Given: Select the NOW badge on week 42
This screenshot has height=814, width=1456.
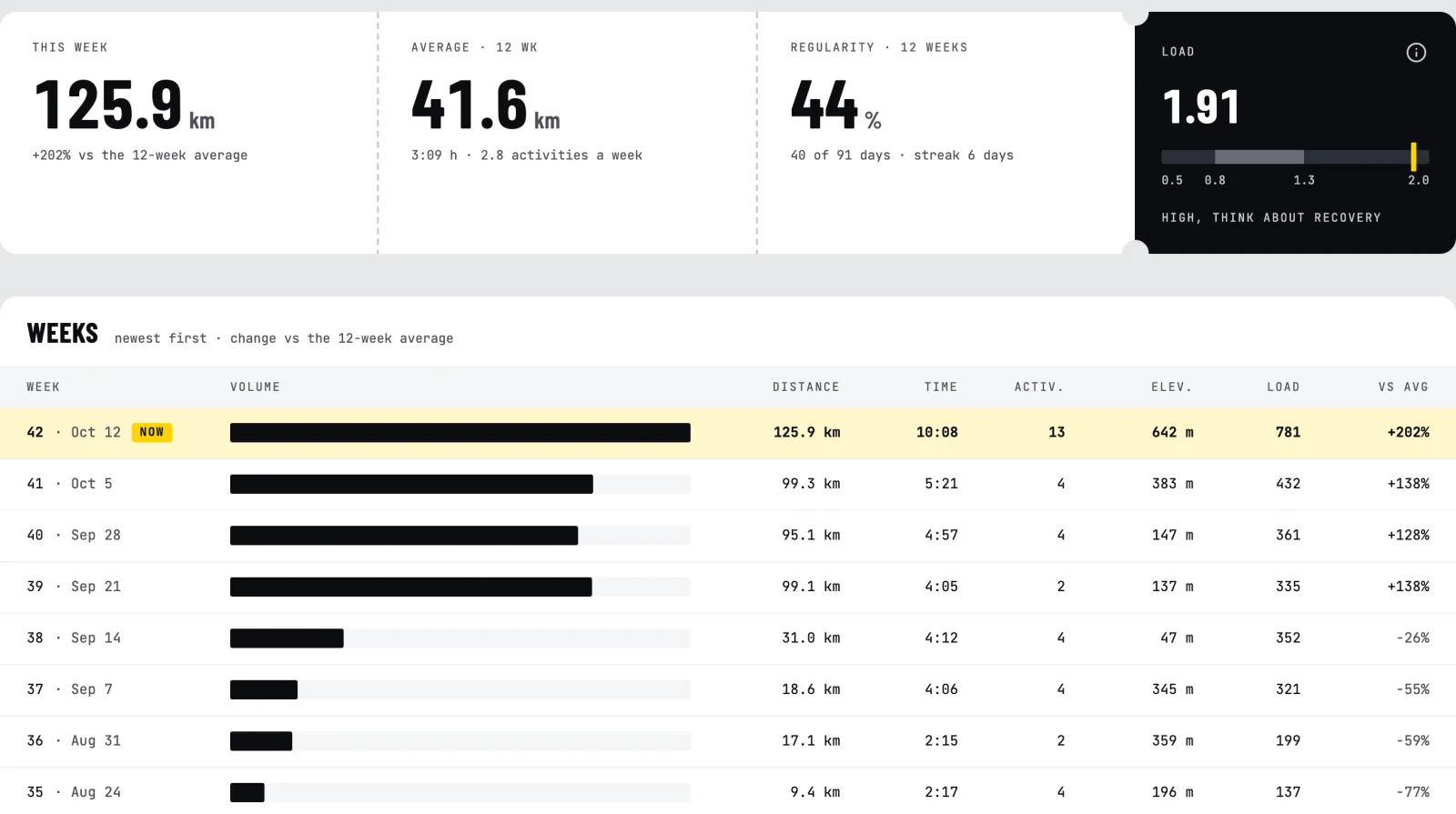Looking at the screenshot, I should point(152,432).
